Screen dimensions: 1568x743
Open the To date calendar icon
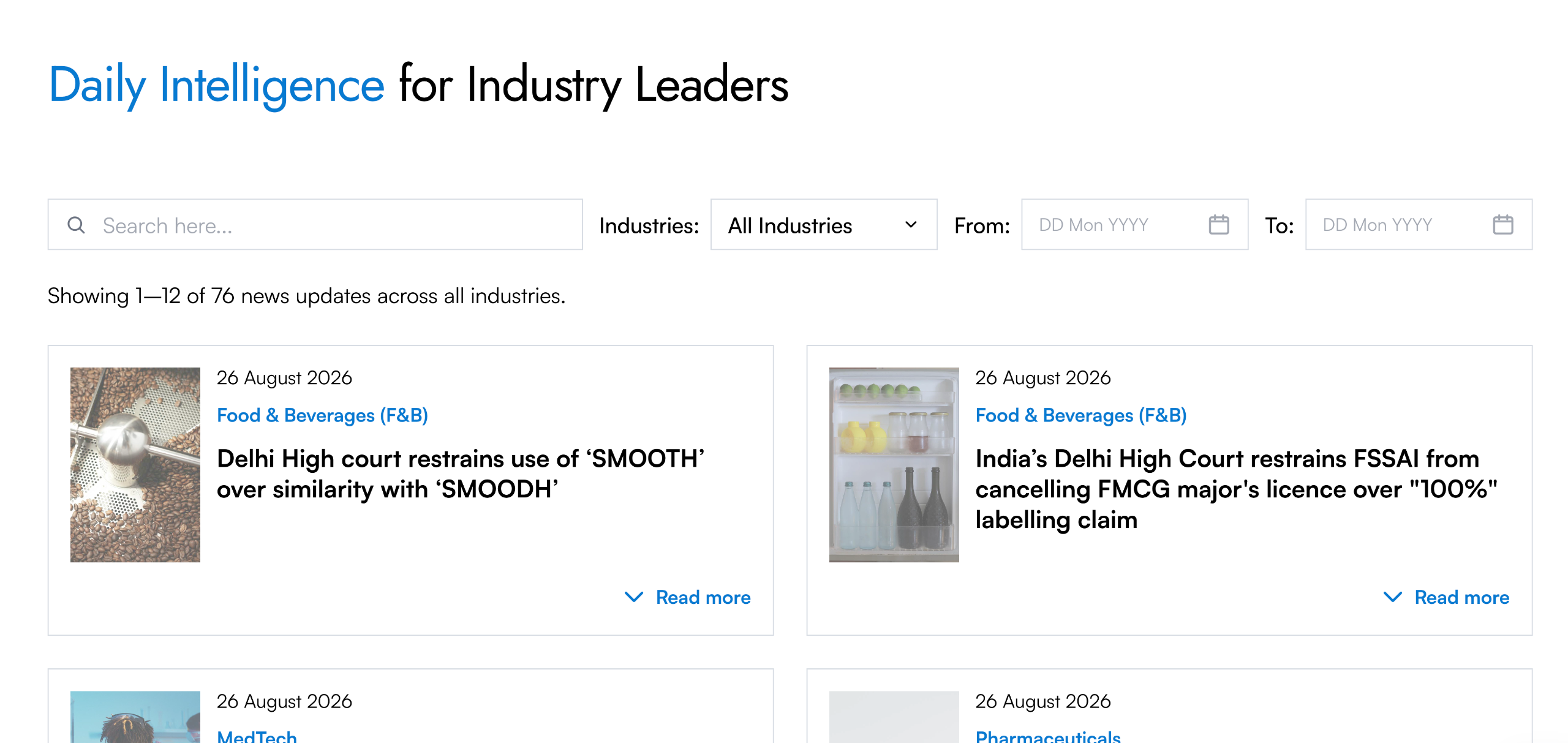[1502, 225]
